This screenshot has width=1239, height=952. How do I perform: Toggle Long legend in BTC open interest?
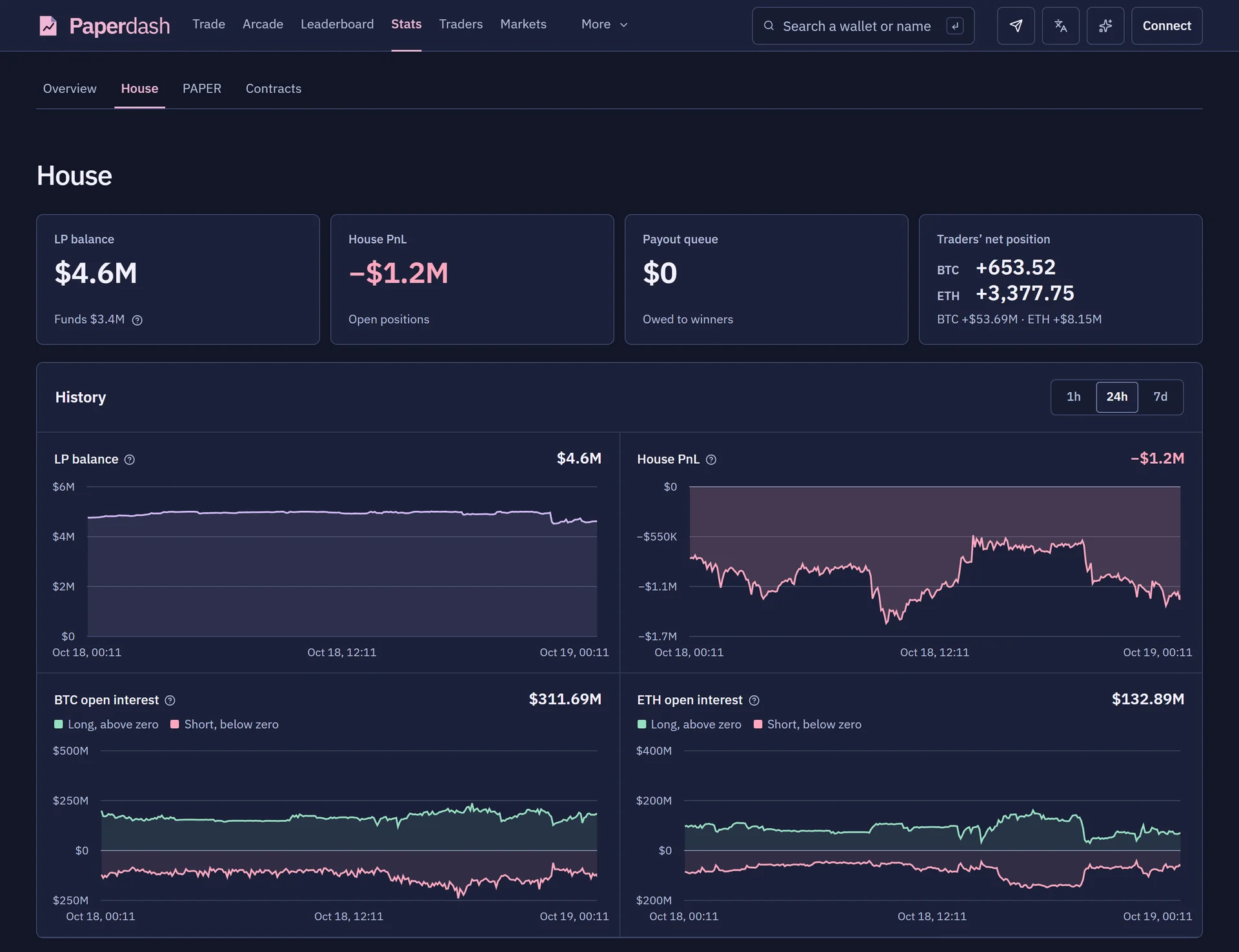tap(106, 724)
